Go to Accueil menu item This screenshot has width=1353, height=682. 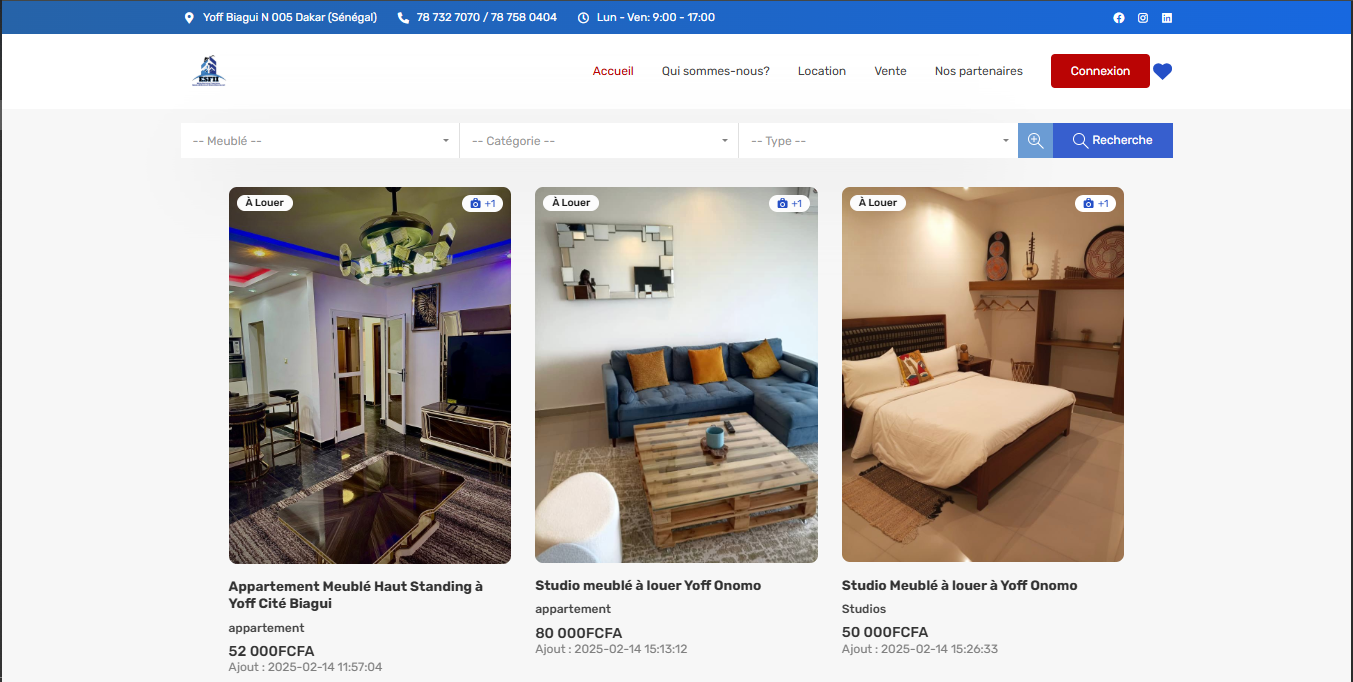(613, 71)
